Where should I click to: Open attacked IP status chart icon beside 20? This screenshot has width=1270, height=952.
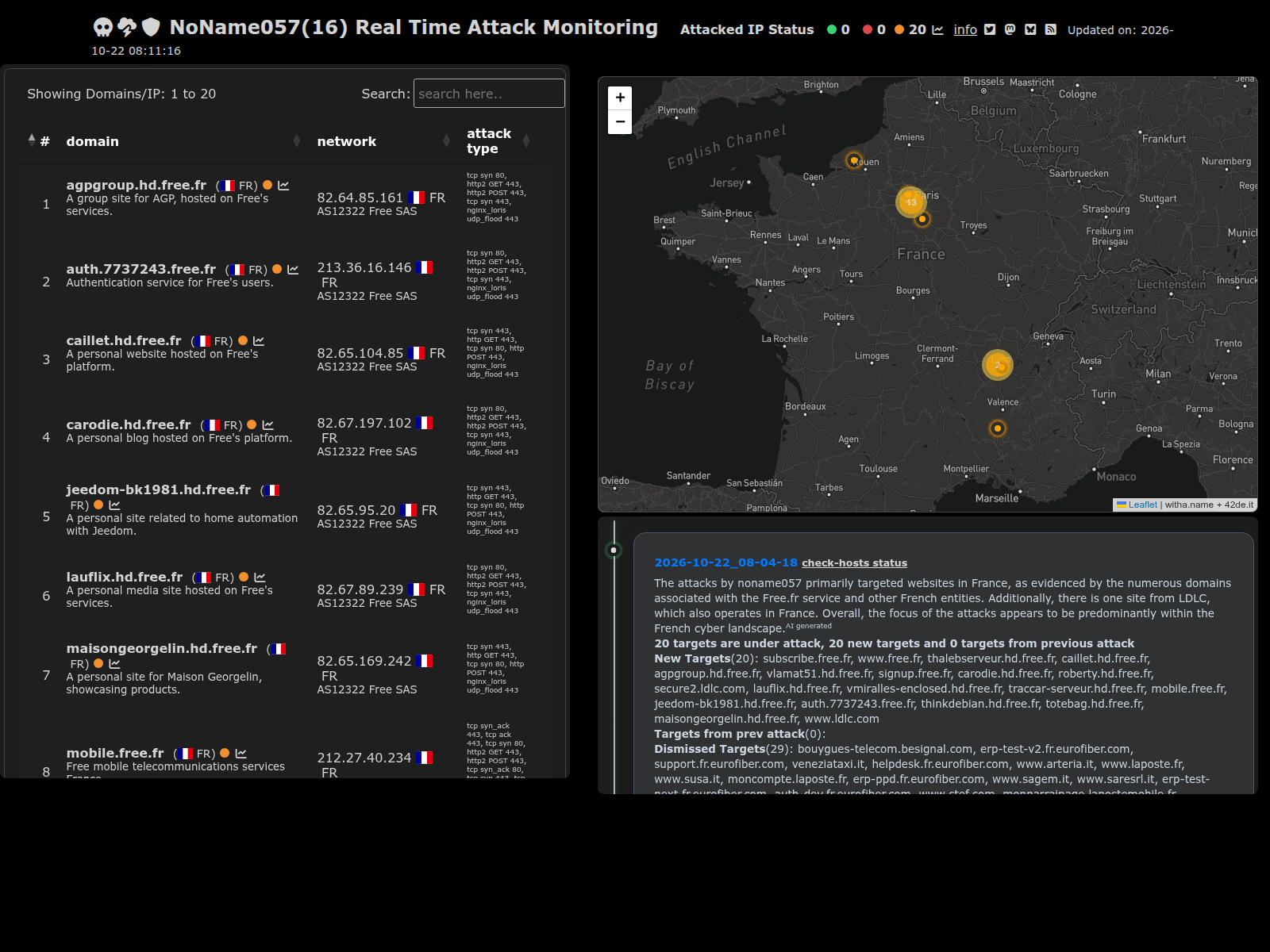937,29
